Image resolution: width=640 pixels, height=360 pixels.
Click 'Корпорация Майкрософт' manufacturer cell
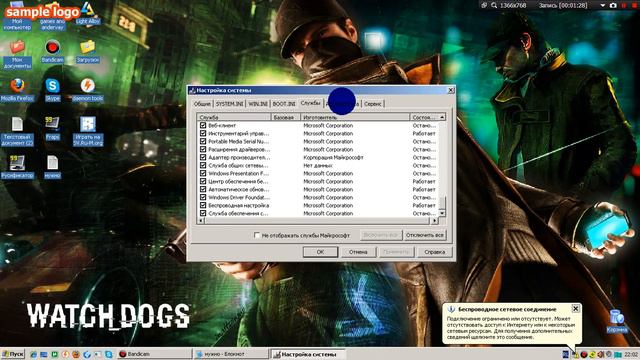[333, 157]
